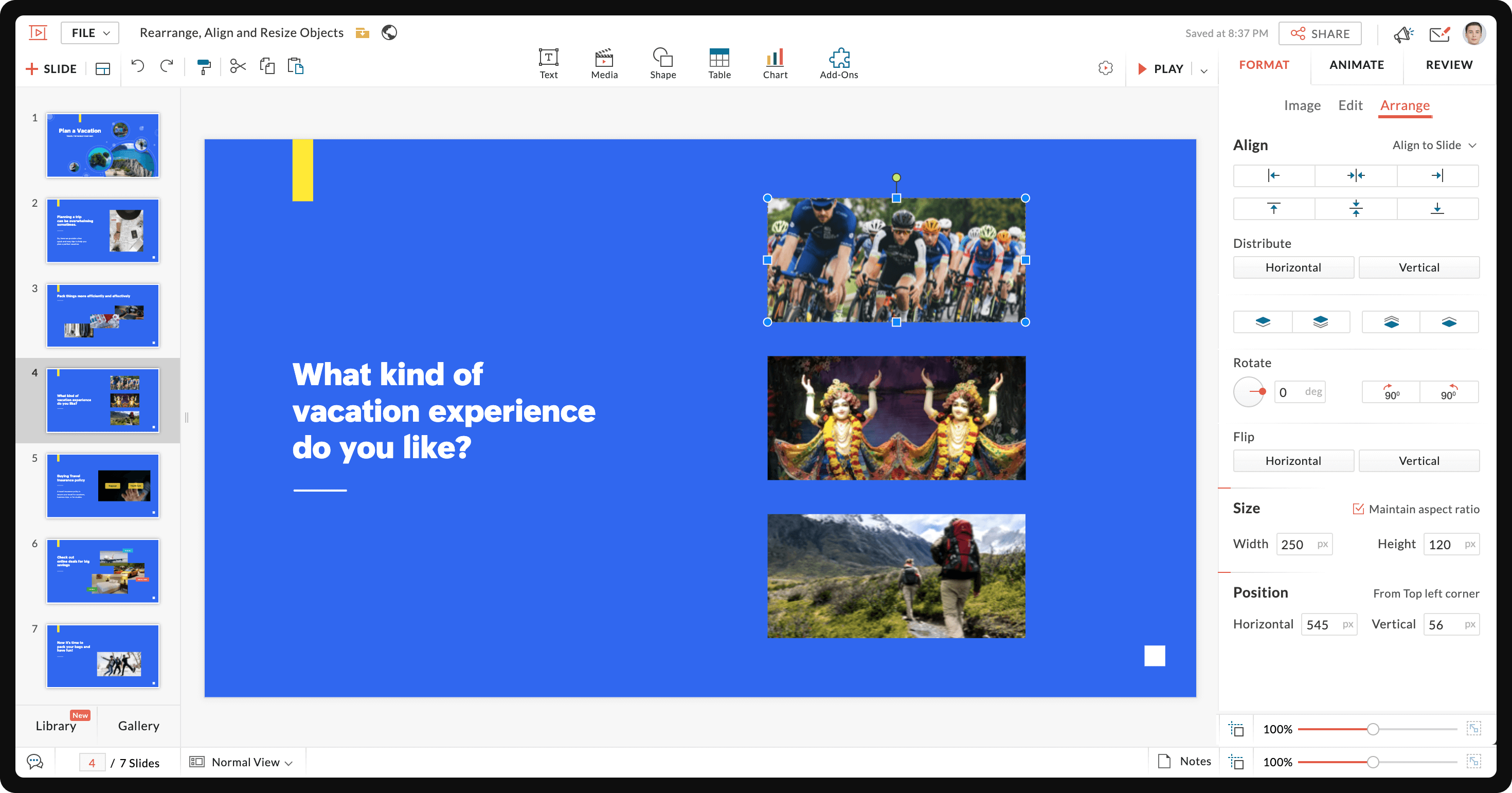Flip image with Horizontal button
The height and width of the screenshot is (793, 1512).
(x=1293, y=461)
